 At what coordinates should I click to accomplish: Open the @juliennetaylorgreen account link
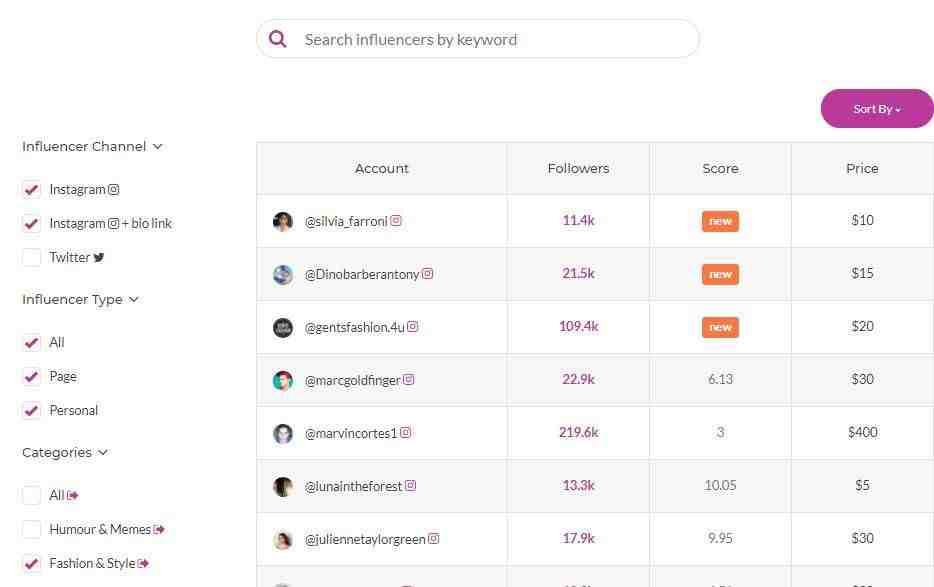pos(365,539)
